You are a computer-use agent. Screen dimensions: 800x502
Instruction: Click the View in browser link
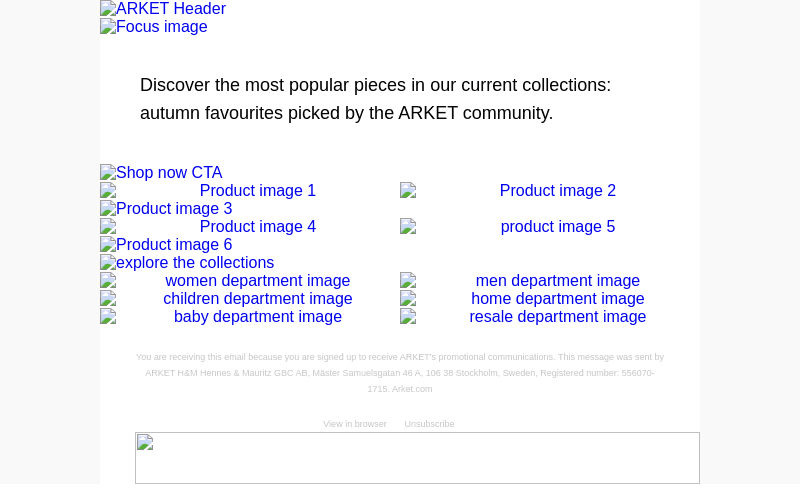pyautogui.click(x=355, y=424)
